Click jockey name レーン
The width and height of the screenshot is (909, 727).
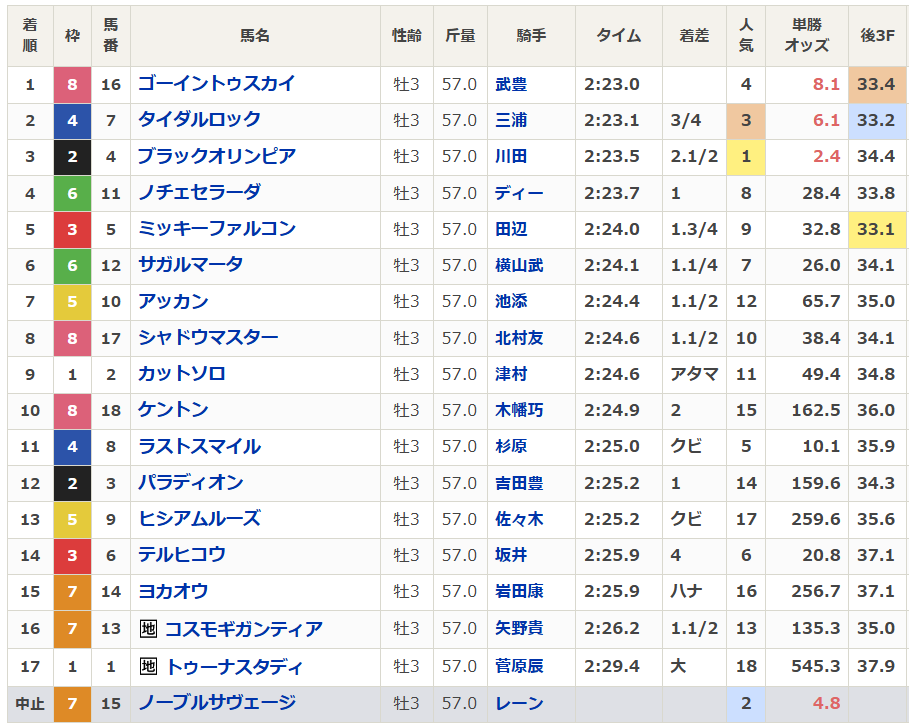coord(519,703)
